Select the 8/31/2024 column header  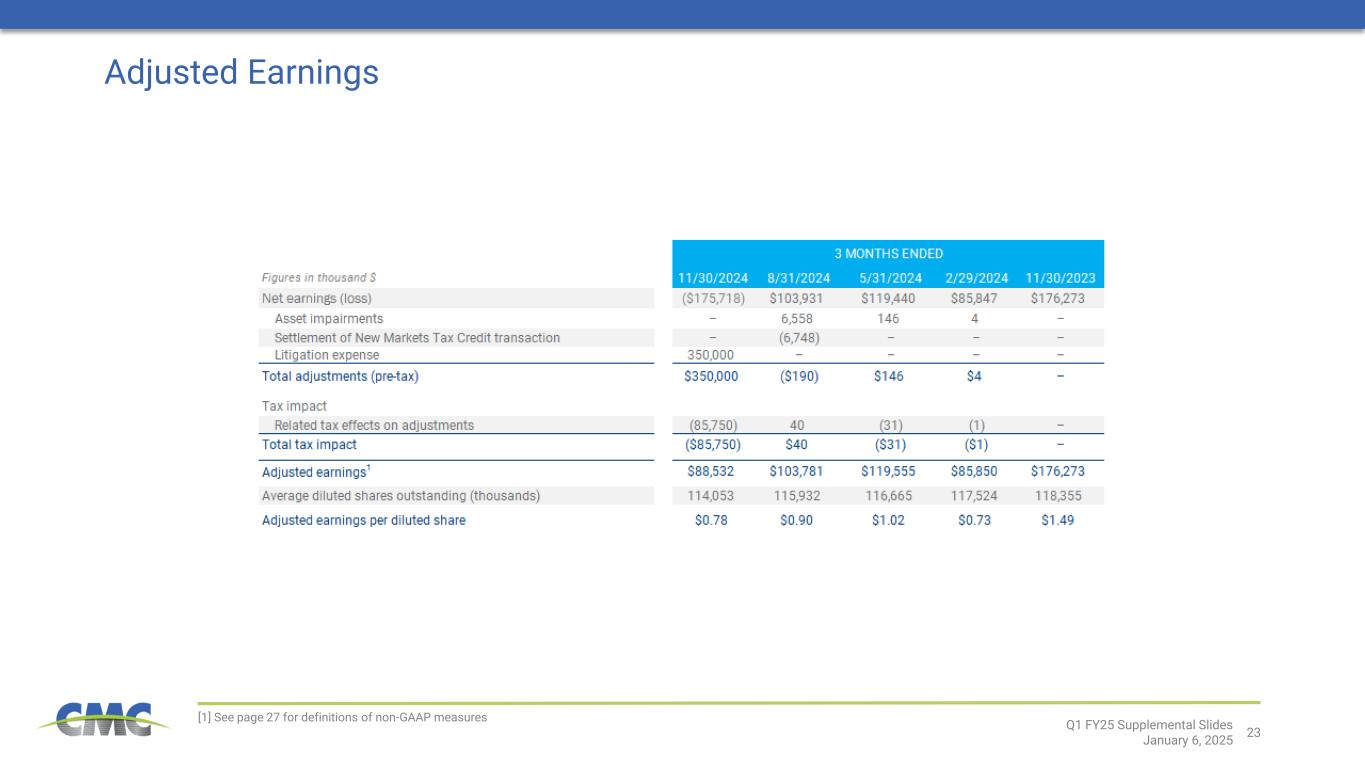[799, 278]
